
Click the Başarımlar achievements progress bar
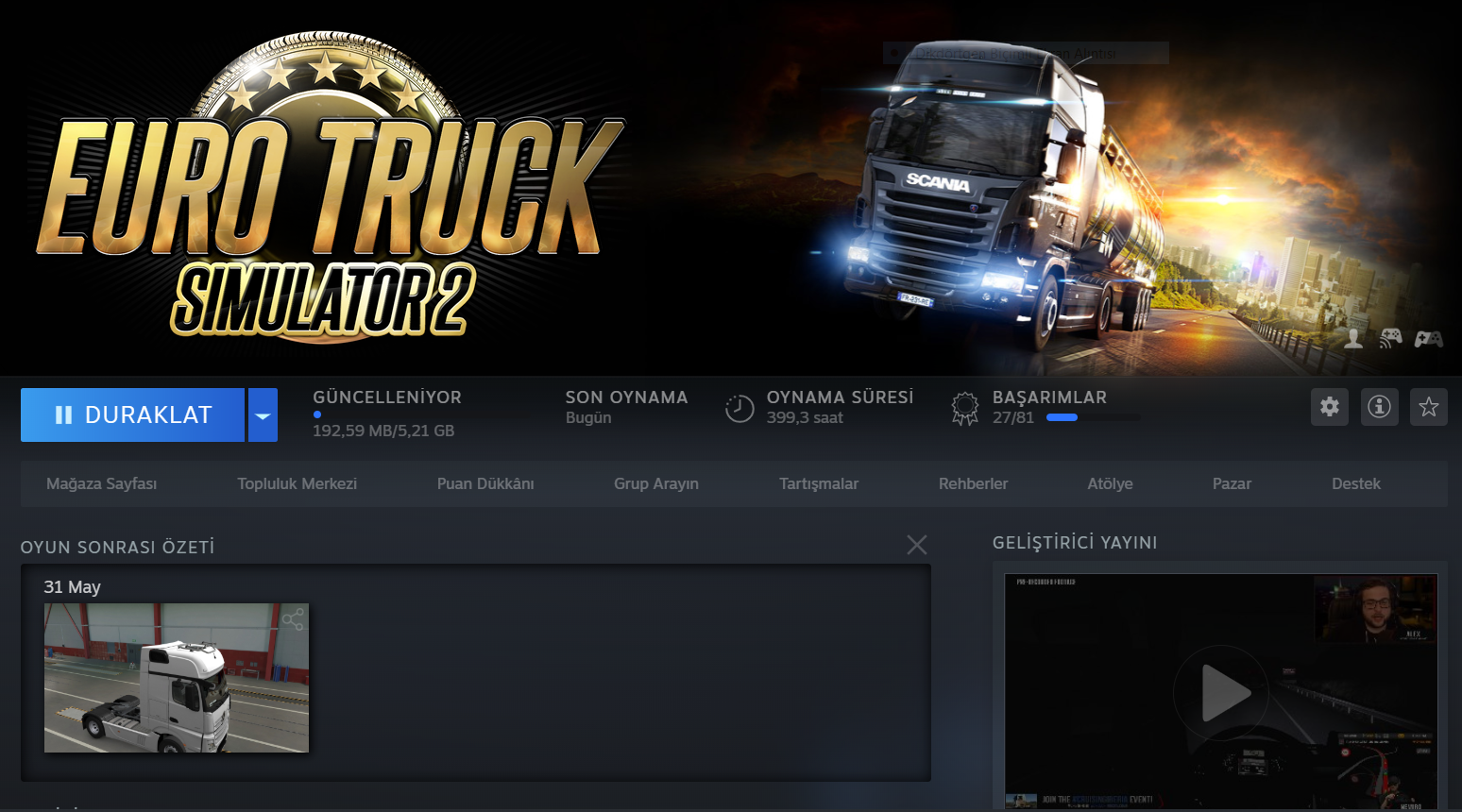pyautogui.click(x=1093, y=417)
